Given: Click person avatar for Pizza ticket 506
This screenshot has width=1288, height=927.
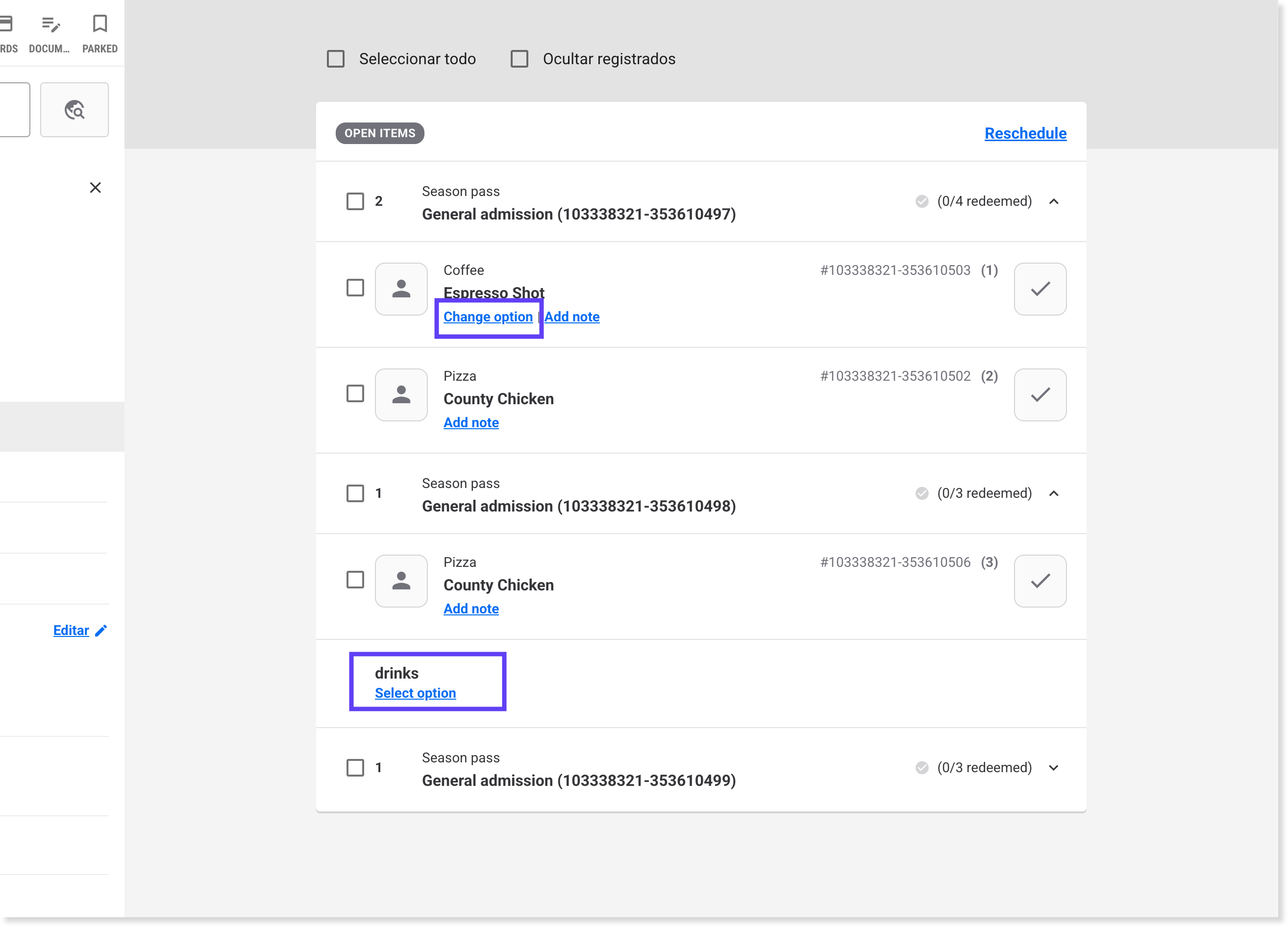Looking at the screenshot, I should [401, 581].
